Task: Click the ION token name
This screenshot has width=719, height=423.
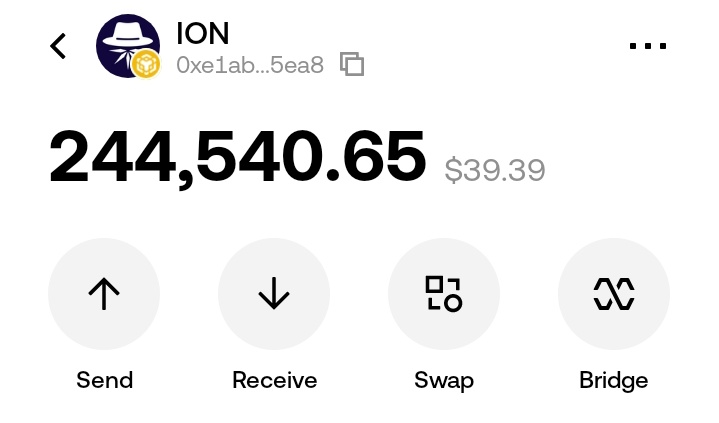Action: pos(202,34)
